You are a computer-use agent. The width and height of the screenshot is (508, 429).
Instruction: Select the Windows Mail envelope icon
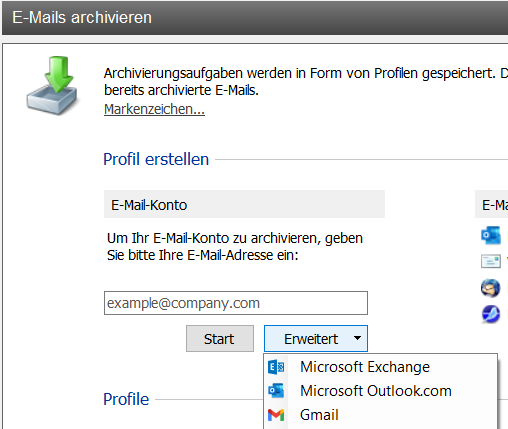point(491,261)
